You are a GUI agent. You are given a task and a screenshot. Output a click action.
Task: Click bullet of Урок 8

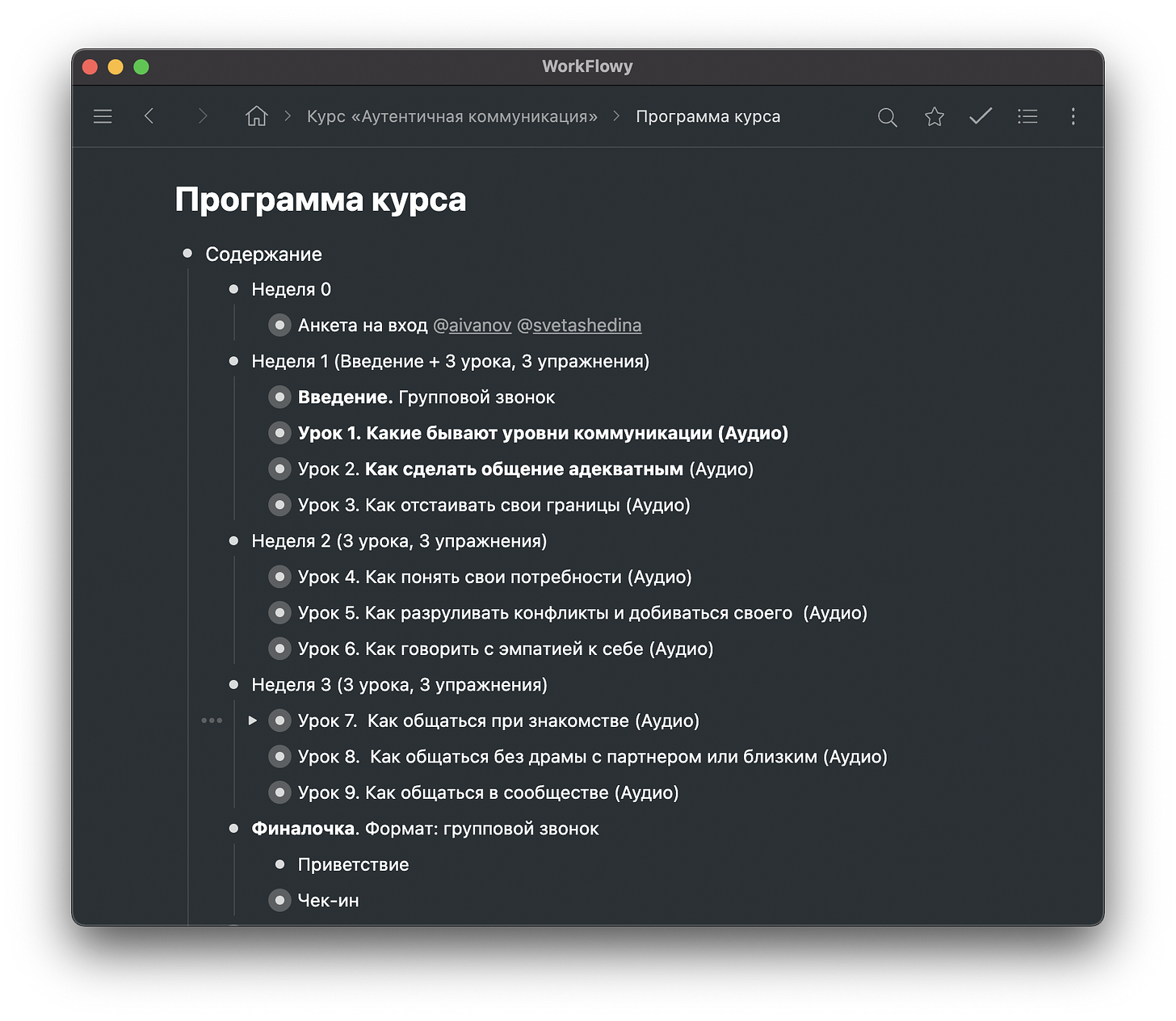(279, 757)
